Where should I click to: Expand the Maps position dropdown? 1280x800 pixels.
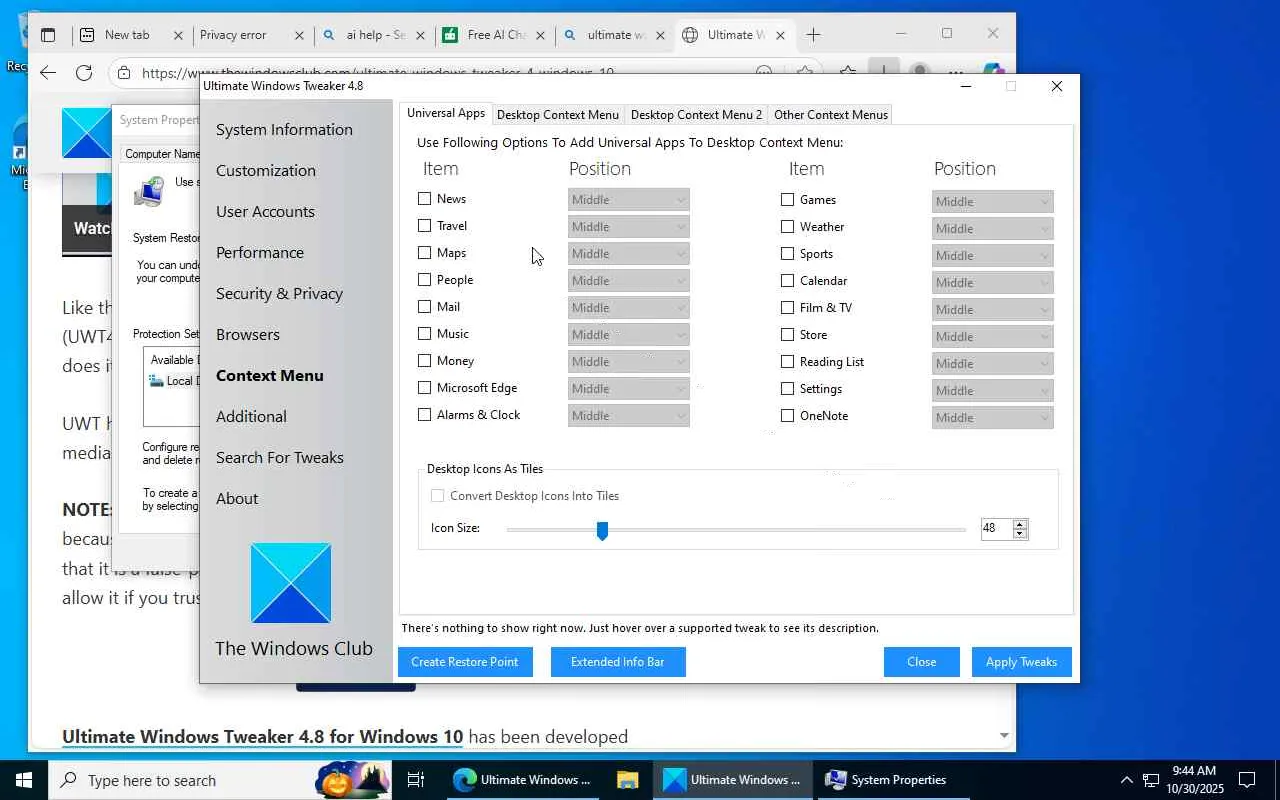(x=628, y=254)
